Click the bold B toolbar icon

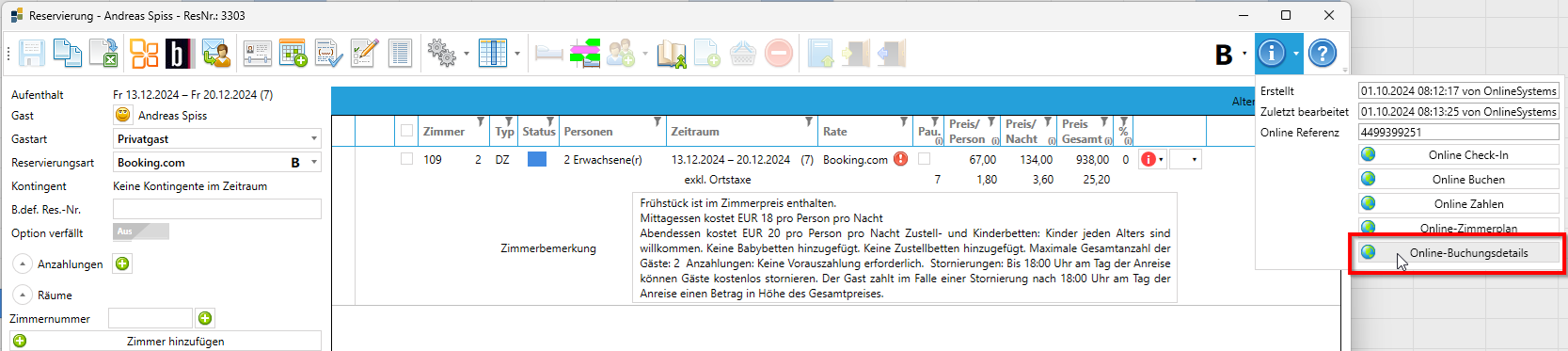1224,55
